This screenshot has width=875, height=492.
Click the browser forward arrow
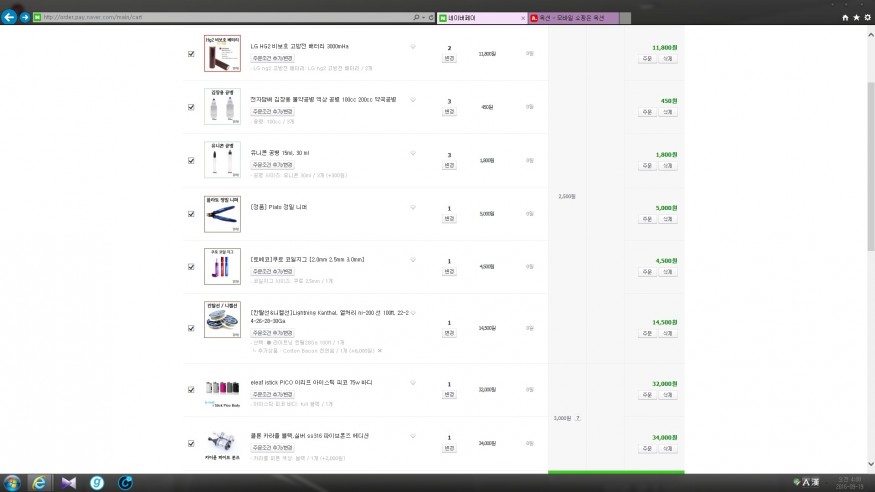(x=25, y=17)
